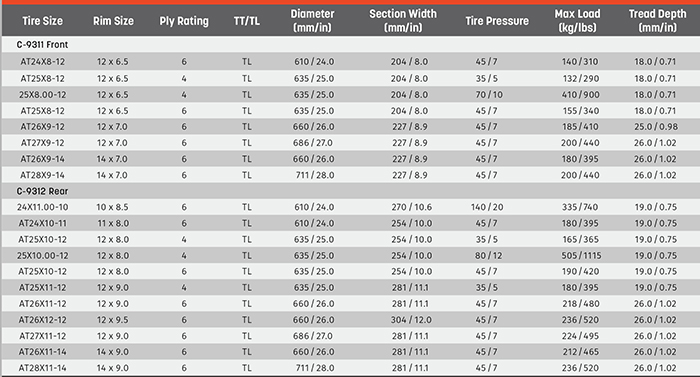Select the C-9311 Front section row
Image resolution: width=700 pixels, height=377 pixels.
click(x=350, y=45)
